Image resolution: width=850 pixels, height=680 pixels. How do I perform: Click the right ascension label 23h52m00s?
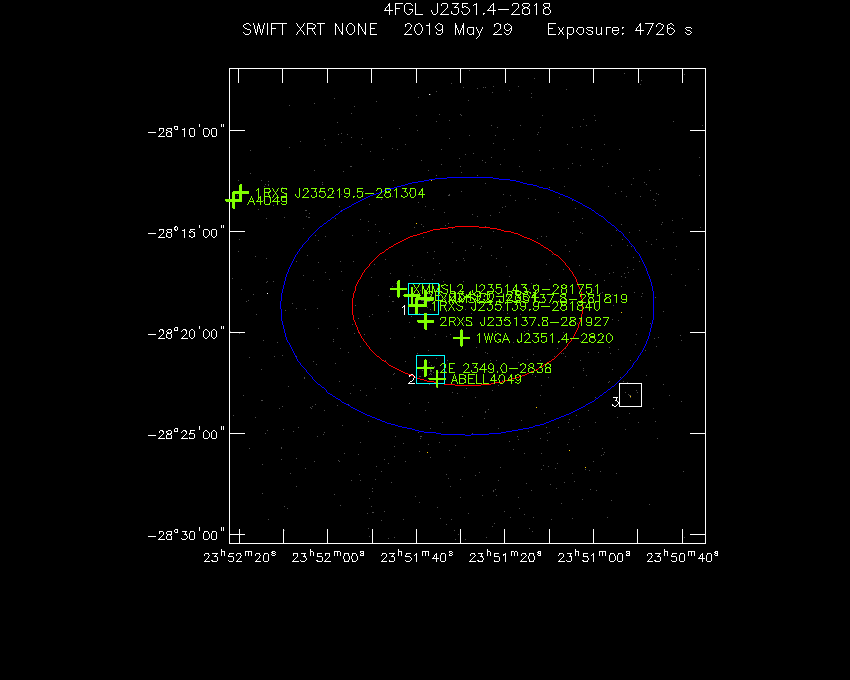tap(328, 557)
